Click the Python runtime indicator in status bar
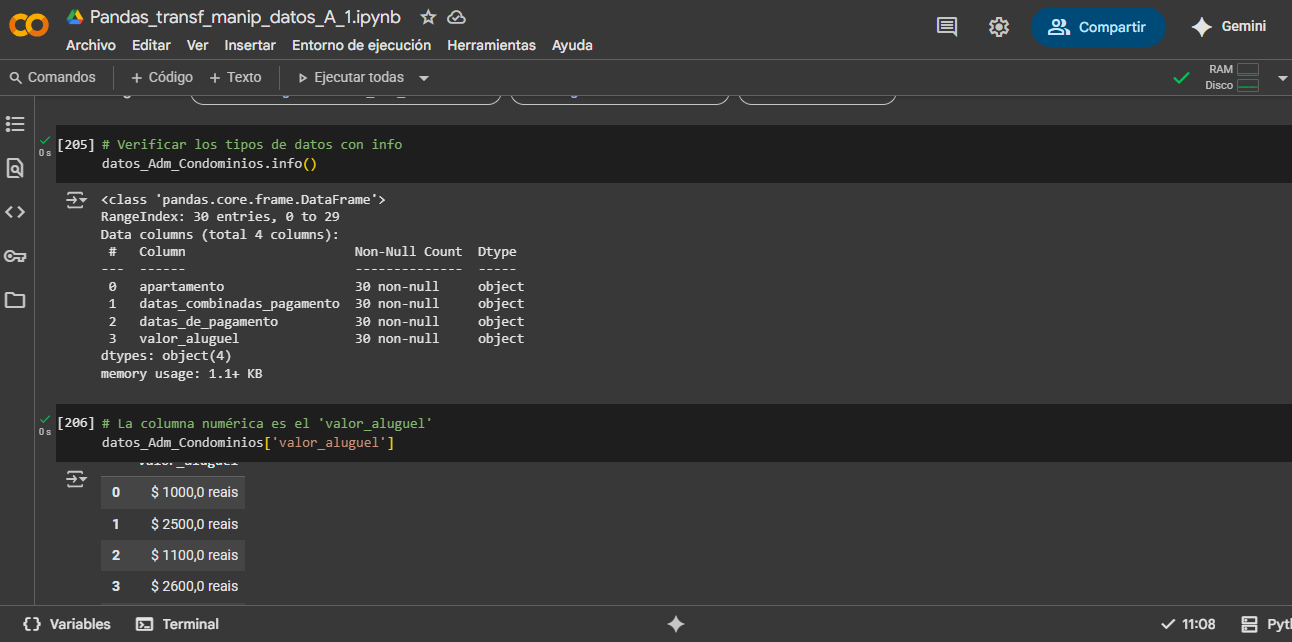Image resolution: width=1292 pixels, height=642 pixels. pyautogui.click(x=1266, y=624)
